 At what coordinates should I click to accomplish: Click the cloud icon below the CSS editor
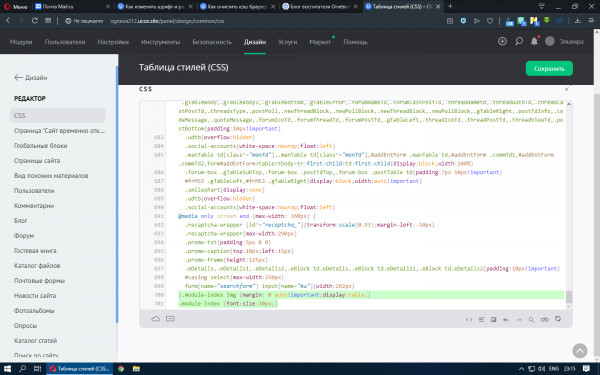tap(155, 319)
